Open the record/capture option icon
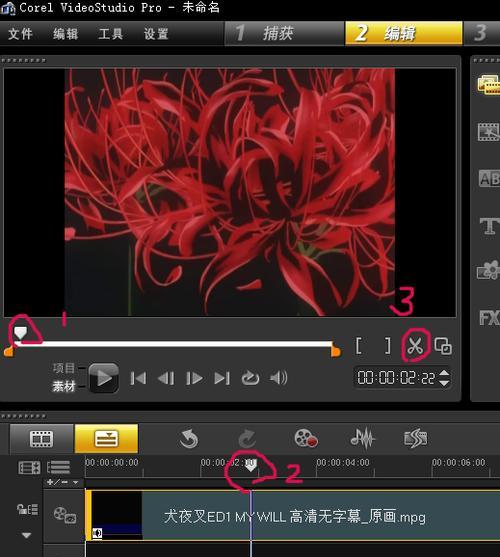Image resolution: width=500 pixels, height=557 pixels. (x=306, y=438)
